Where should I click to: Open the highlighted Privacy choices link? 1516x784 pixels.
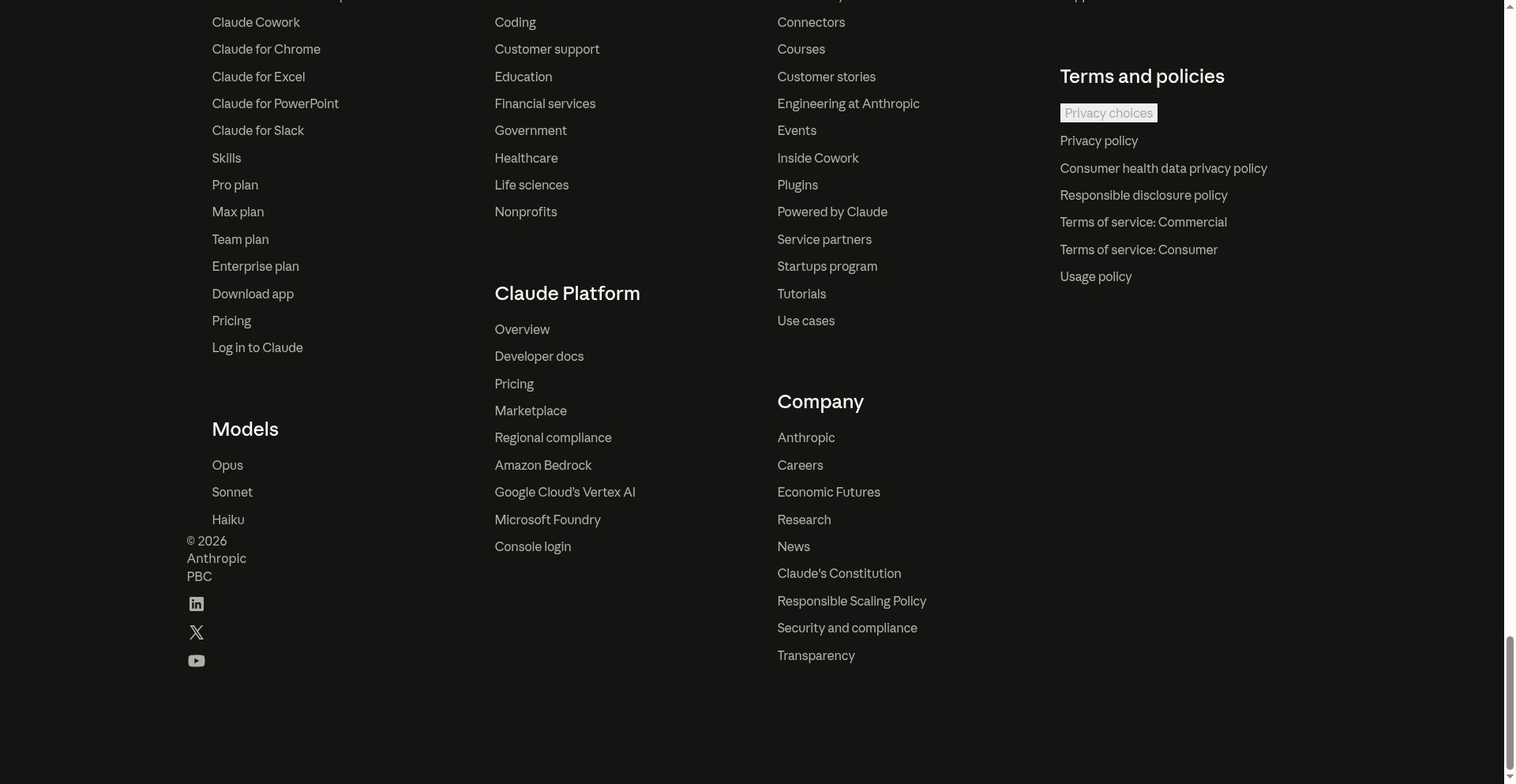(1108, 113)
